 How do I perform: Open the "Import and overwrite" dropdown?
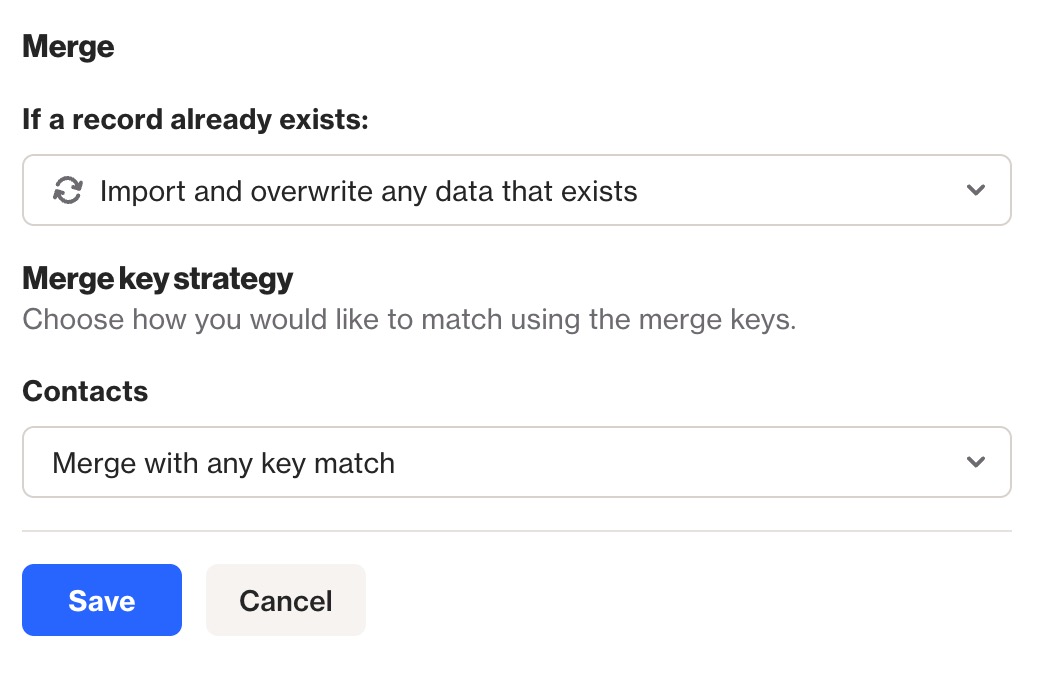[x=516, y=190]
